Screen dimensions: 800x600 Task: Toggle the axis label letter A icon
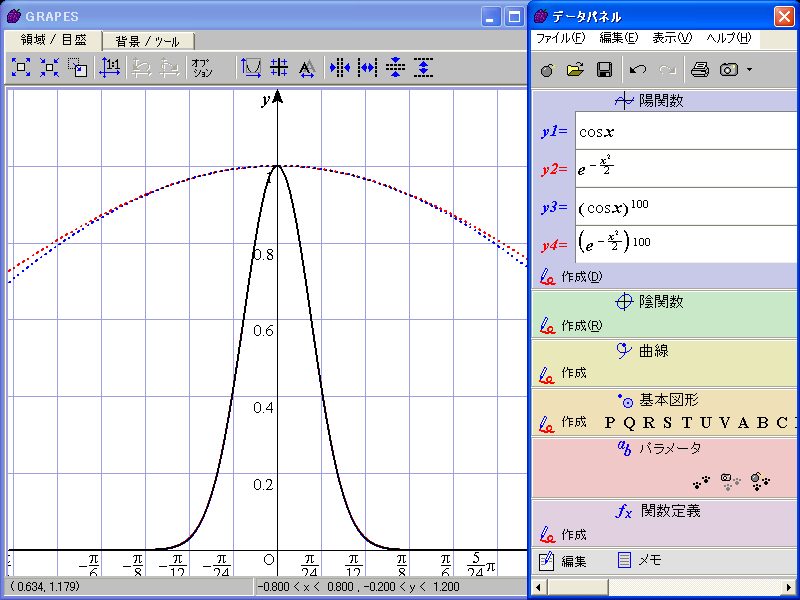307,68
